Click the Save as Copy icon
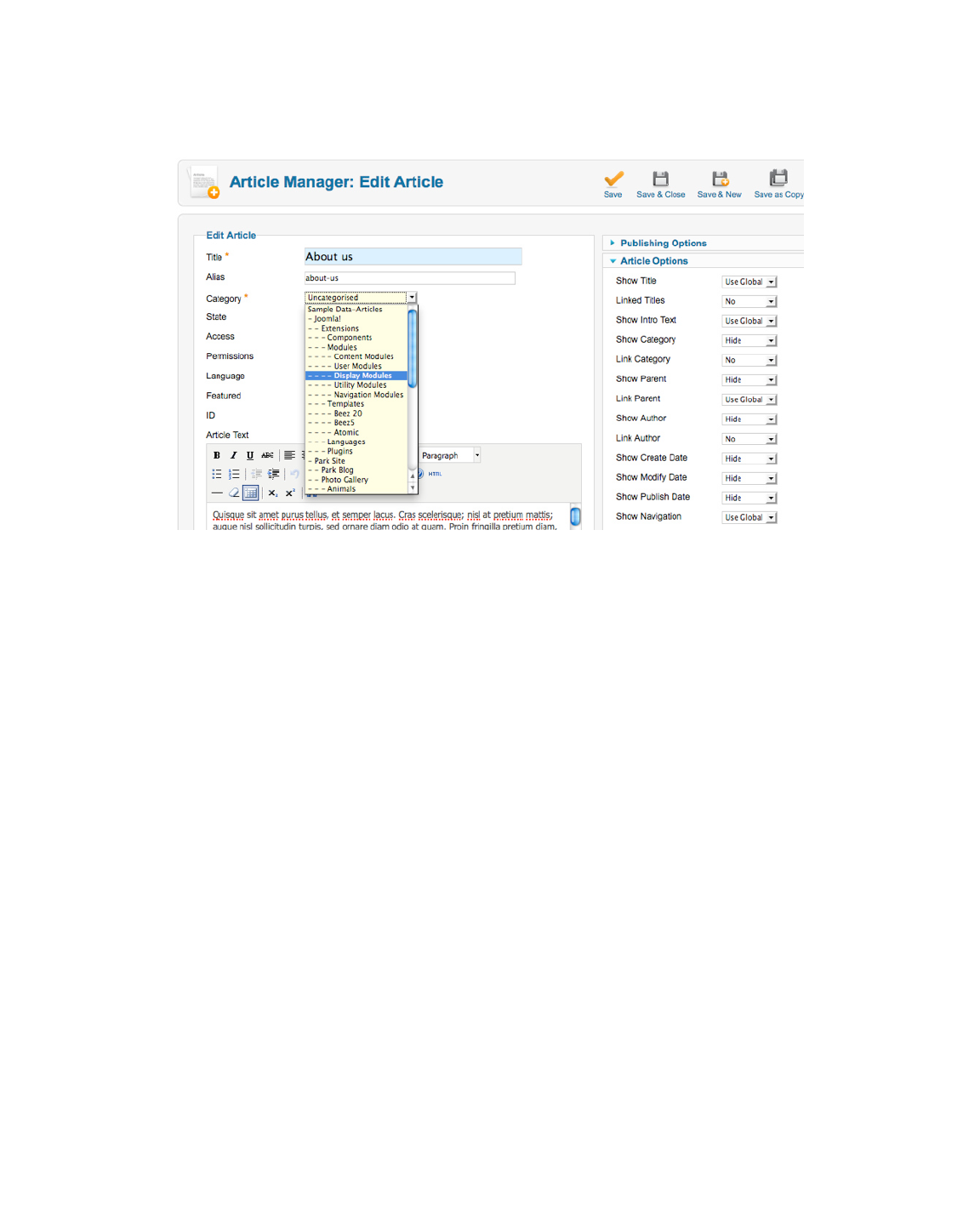The image size is (980, 1225). point(778,178)
